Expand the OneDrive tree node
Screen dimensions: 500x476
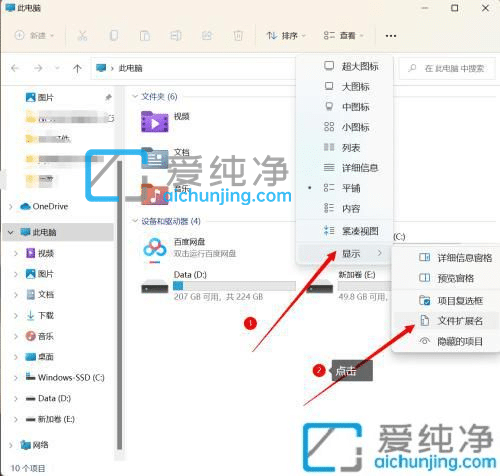(x=11, y=207)
